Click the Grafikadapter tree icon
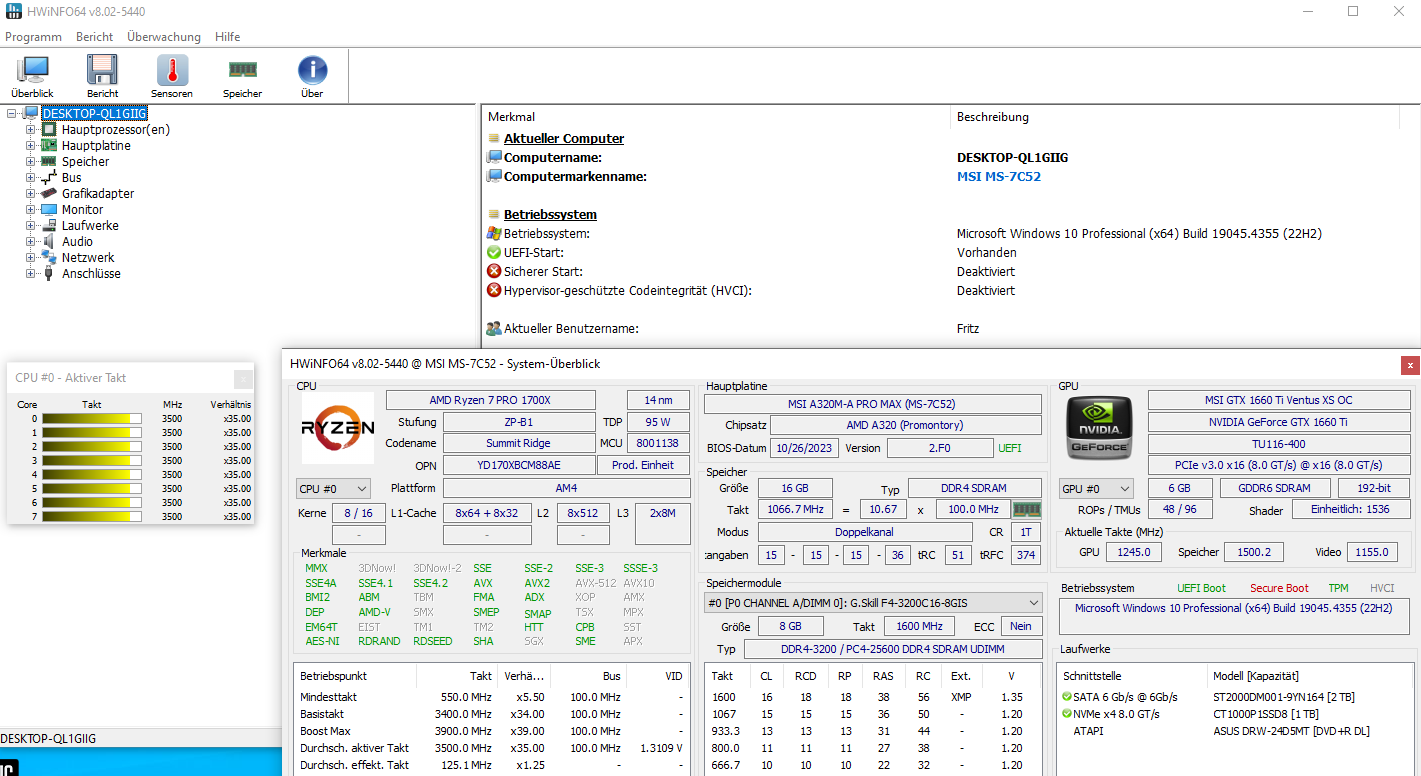This screenshot has width=1421, height=776. point(48,193)
